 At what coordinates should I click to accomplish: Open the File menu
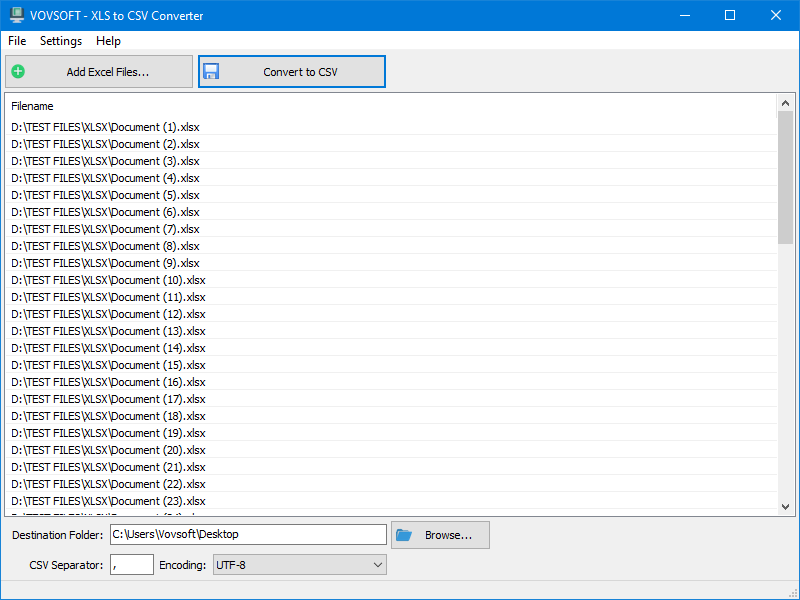(16, 41)
